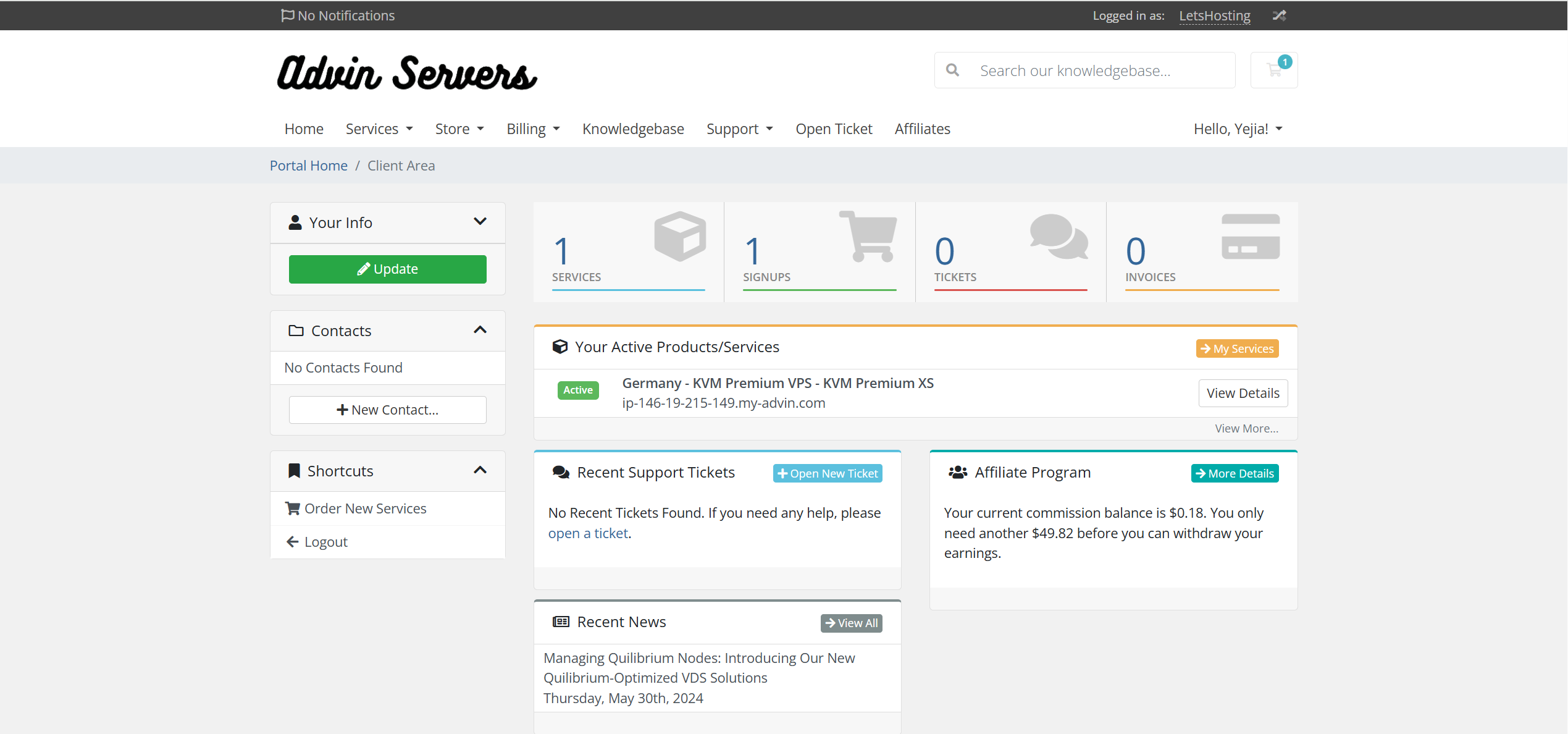
Task: Open the Services dropdown menu
Action: (x=379, y=129)
